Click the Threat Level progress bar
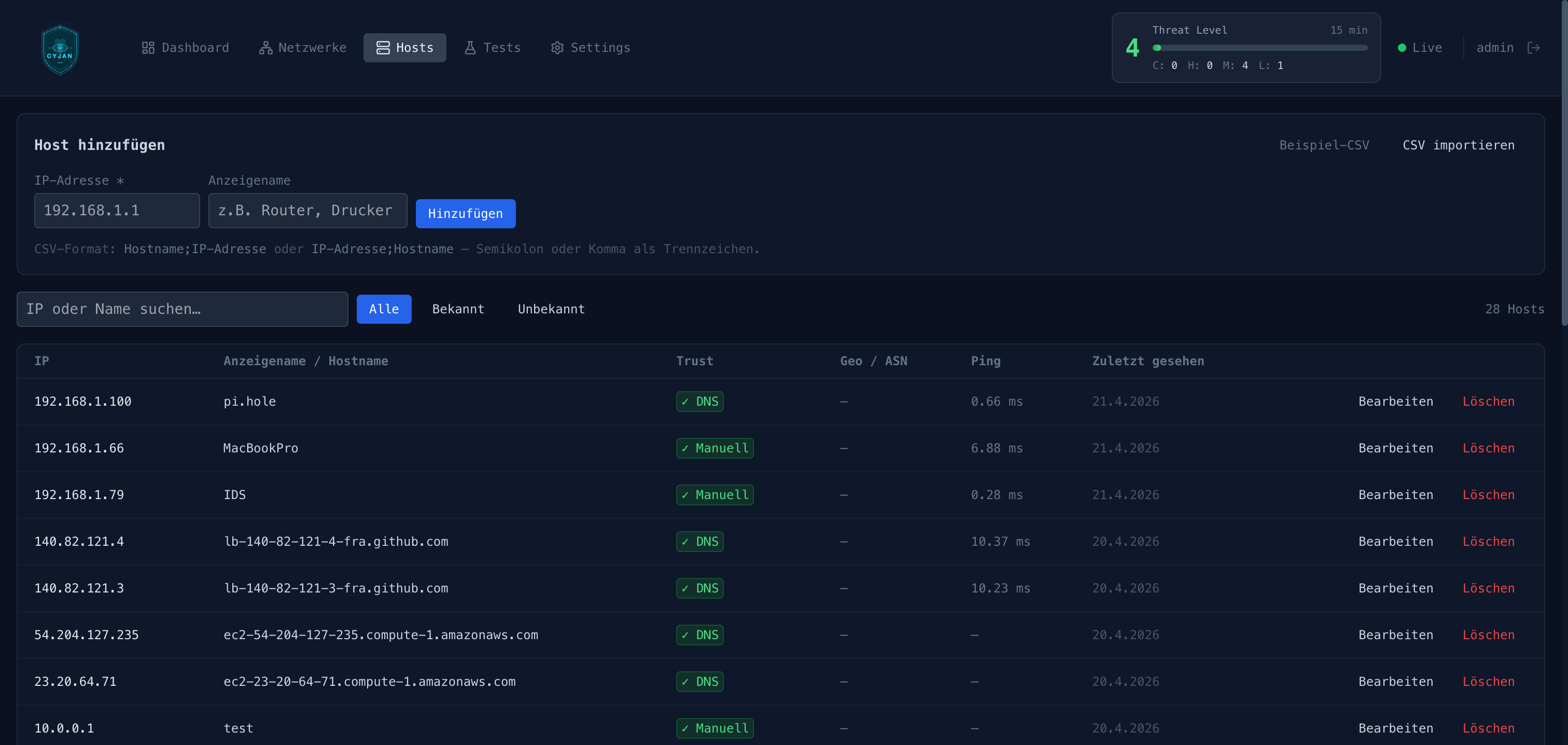 (1259, 48)
